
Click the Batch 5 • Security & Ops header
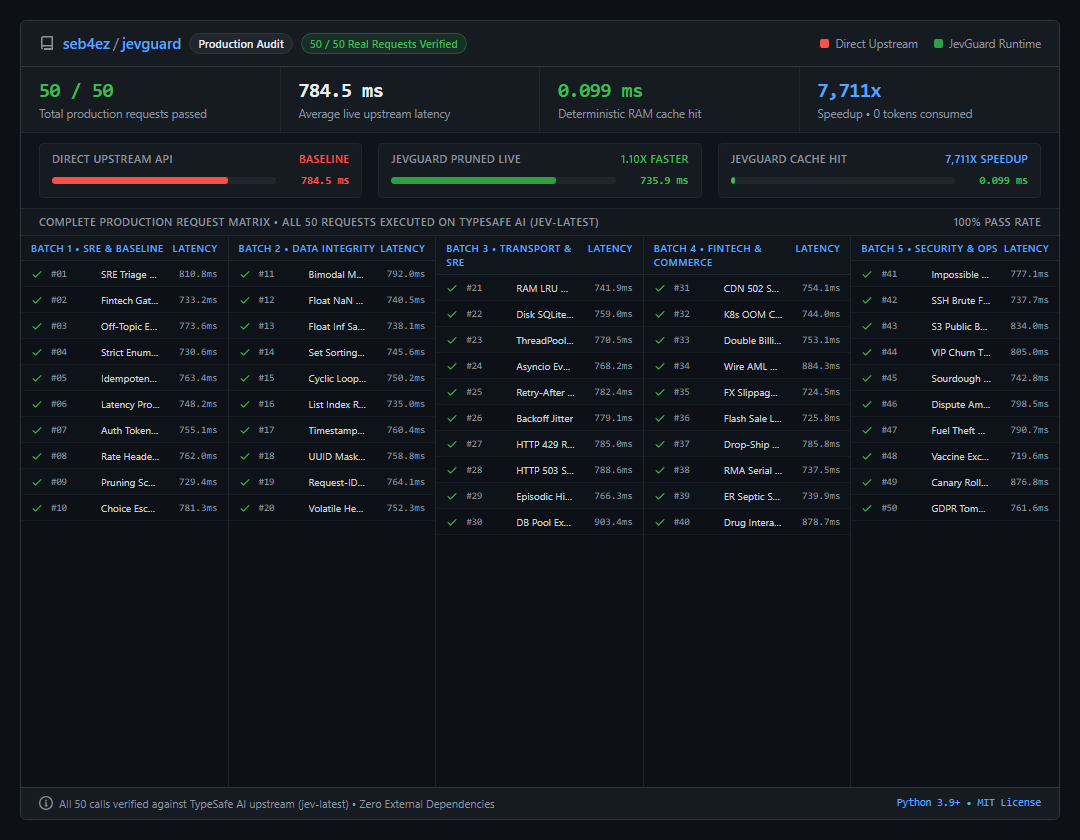click(x=929, y=249)
